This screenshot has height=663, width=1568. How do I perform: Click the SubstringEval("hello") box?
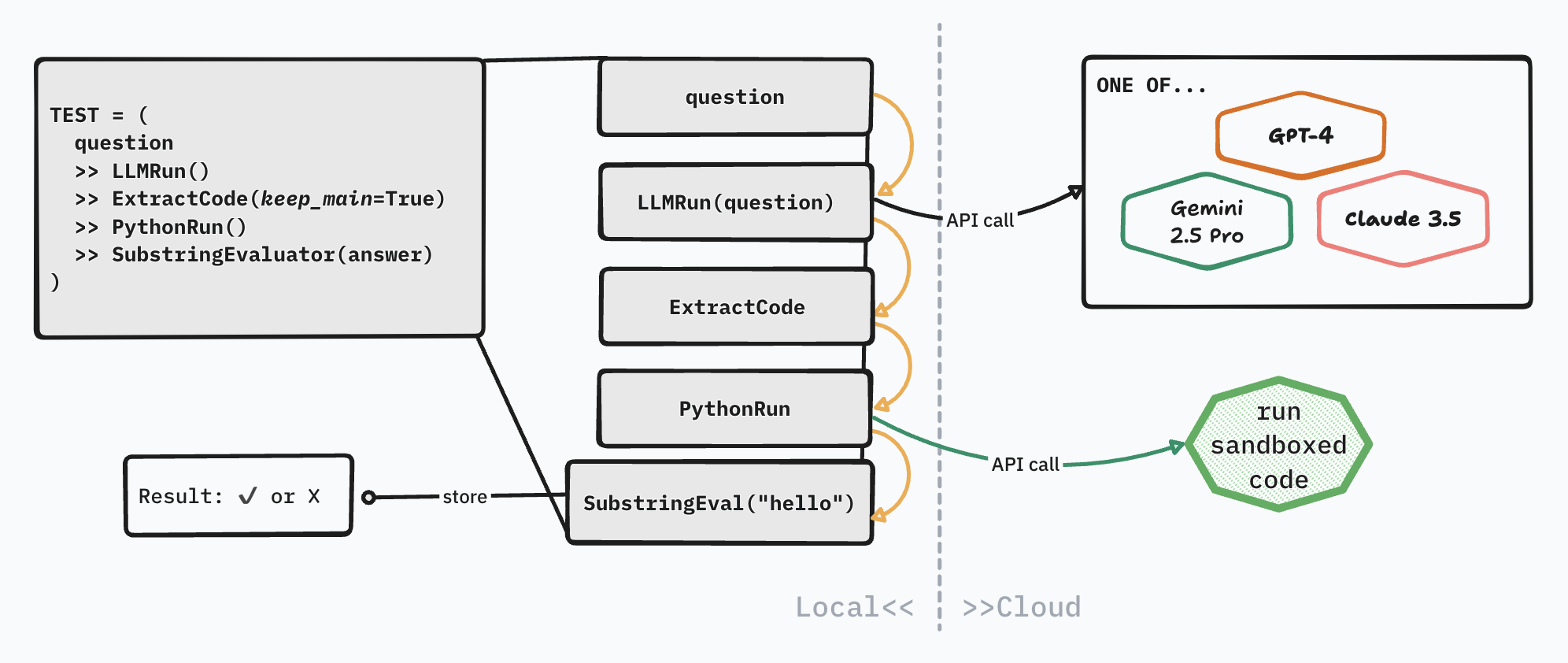719,502
